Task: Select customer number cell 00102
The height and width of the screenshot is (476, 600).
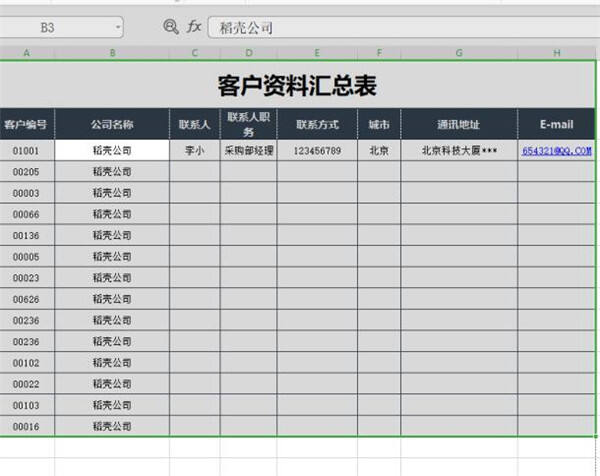Action: (27, 363)
